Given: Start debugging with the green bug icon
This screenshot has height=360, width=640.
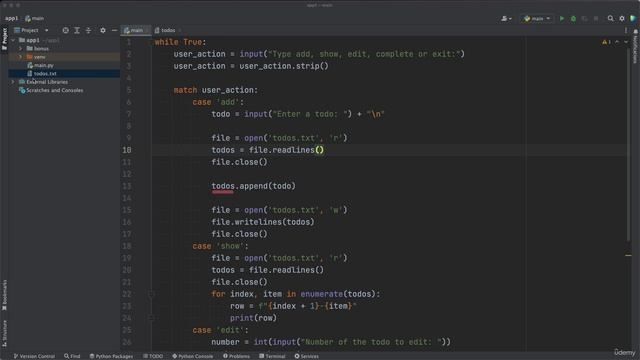Looking at the screenshot, I should 573,18.
